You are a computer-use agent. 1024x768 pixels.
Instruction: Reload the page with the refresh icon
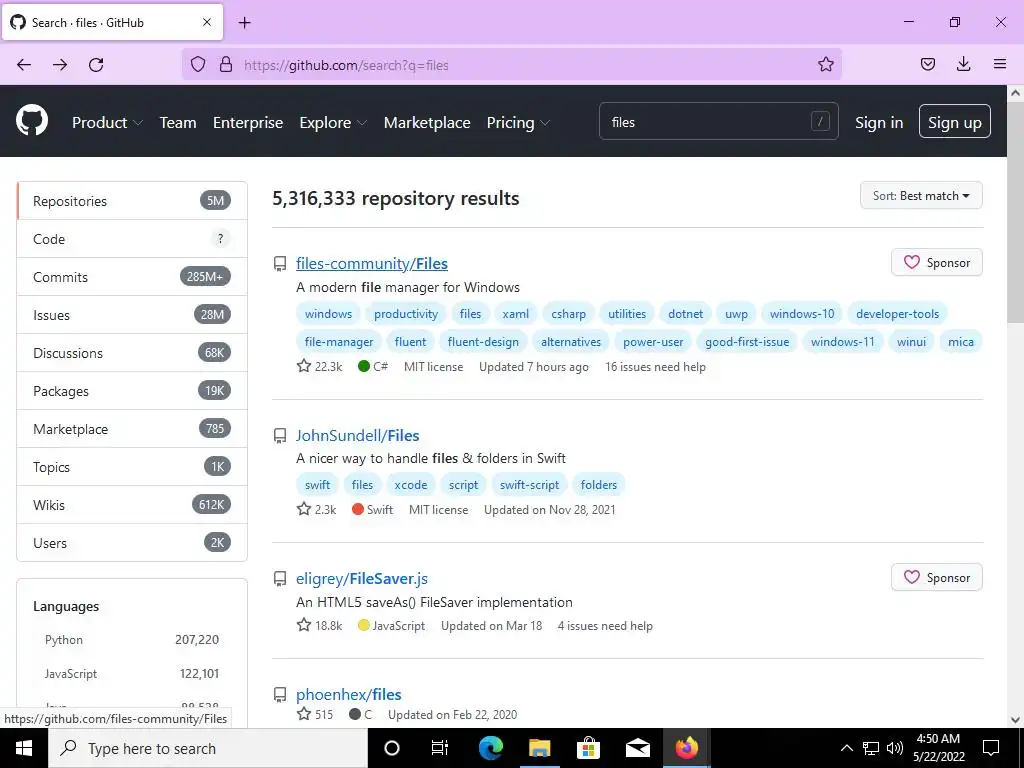pyautogui.click(x=96, y=65)
